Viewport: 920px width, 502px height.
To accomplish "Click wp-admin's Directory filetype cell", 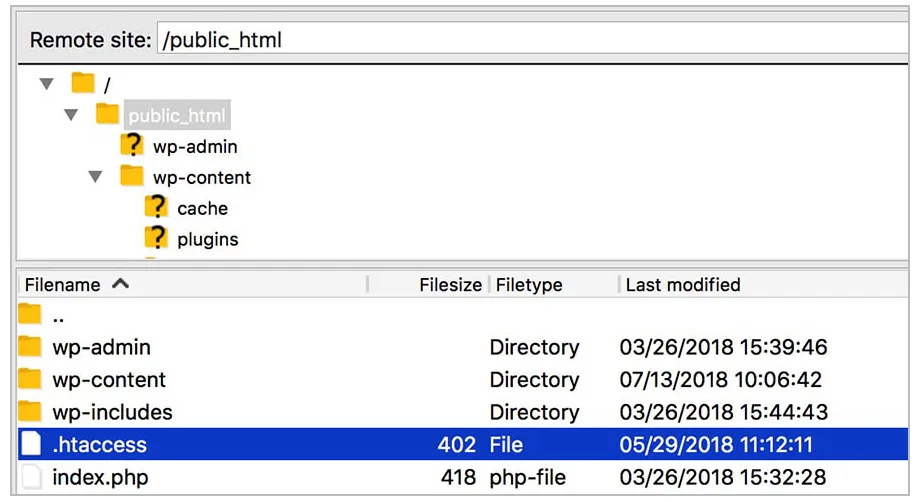I will point(535,348).
